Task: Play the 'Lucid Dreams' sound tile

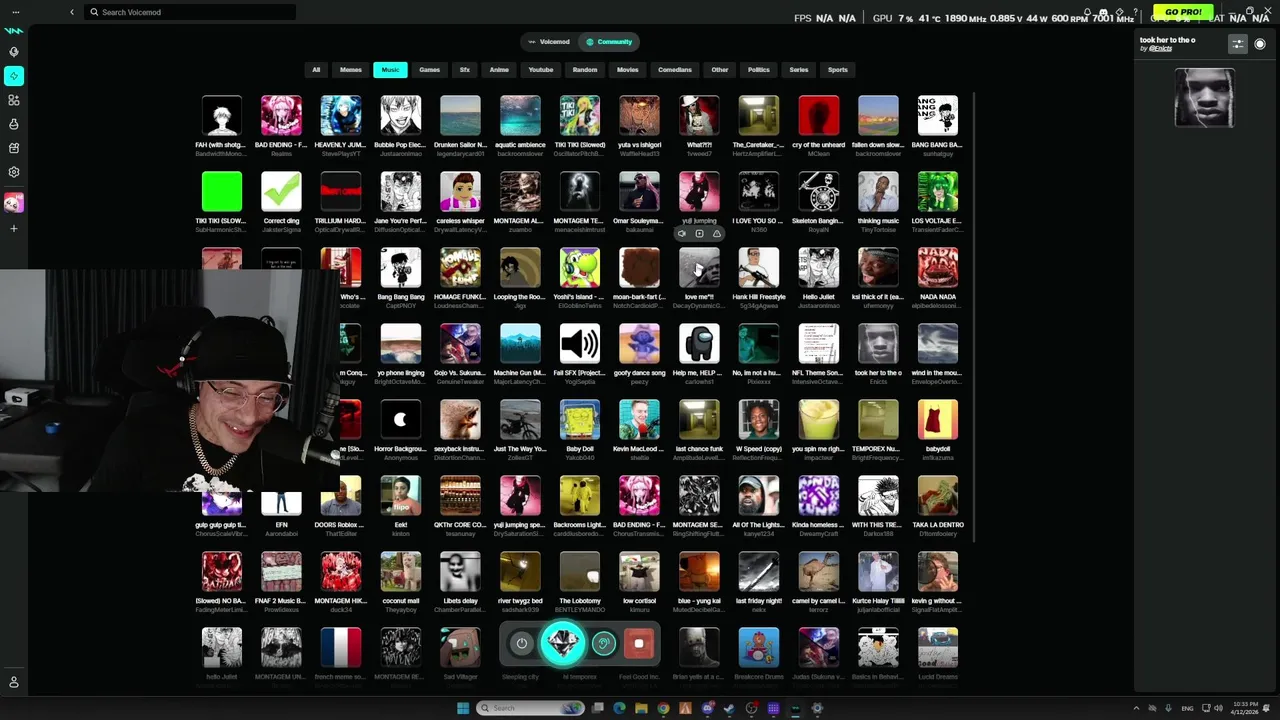Action: point(938,648)
